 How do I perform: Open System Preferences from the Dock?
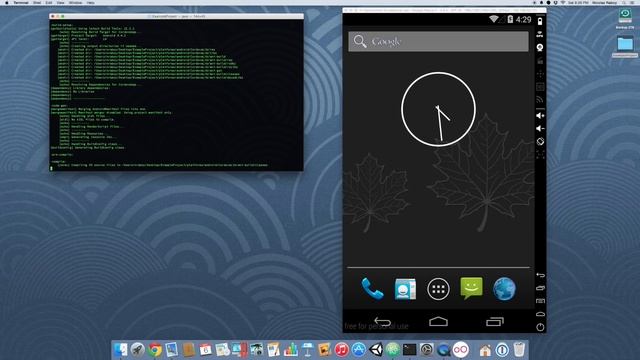tap(427, 350)
